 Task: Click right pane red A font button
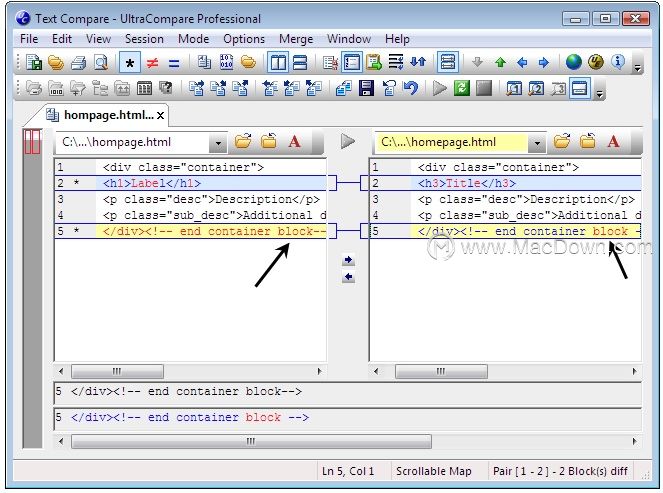[x=614, y=141]
